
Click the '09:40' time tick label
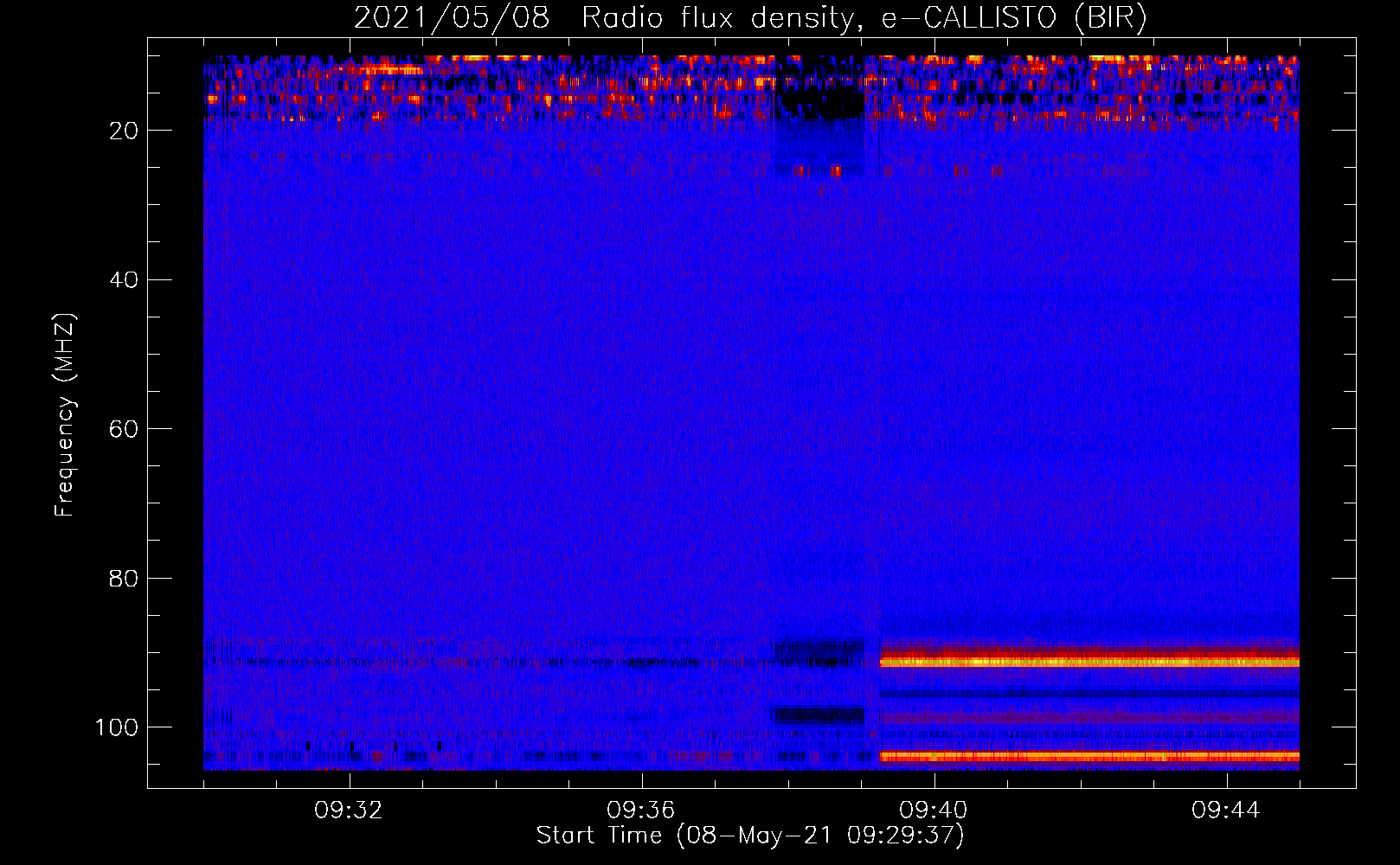pos(934,811)
